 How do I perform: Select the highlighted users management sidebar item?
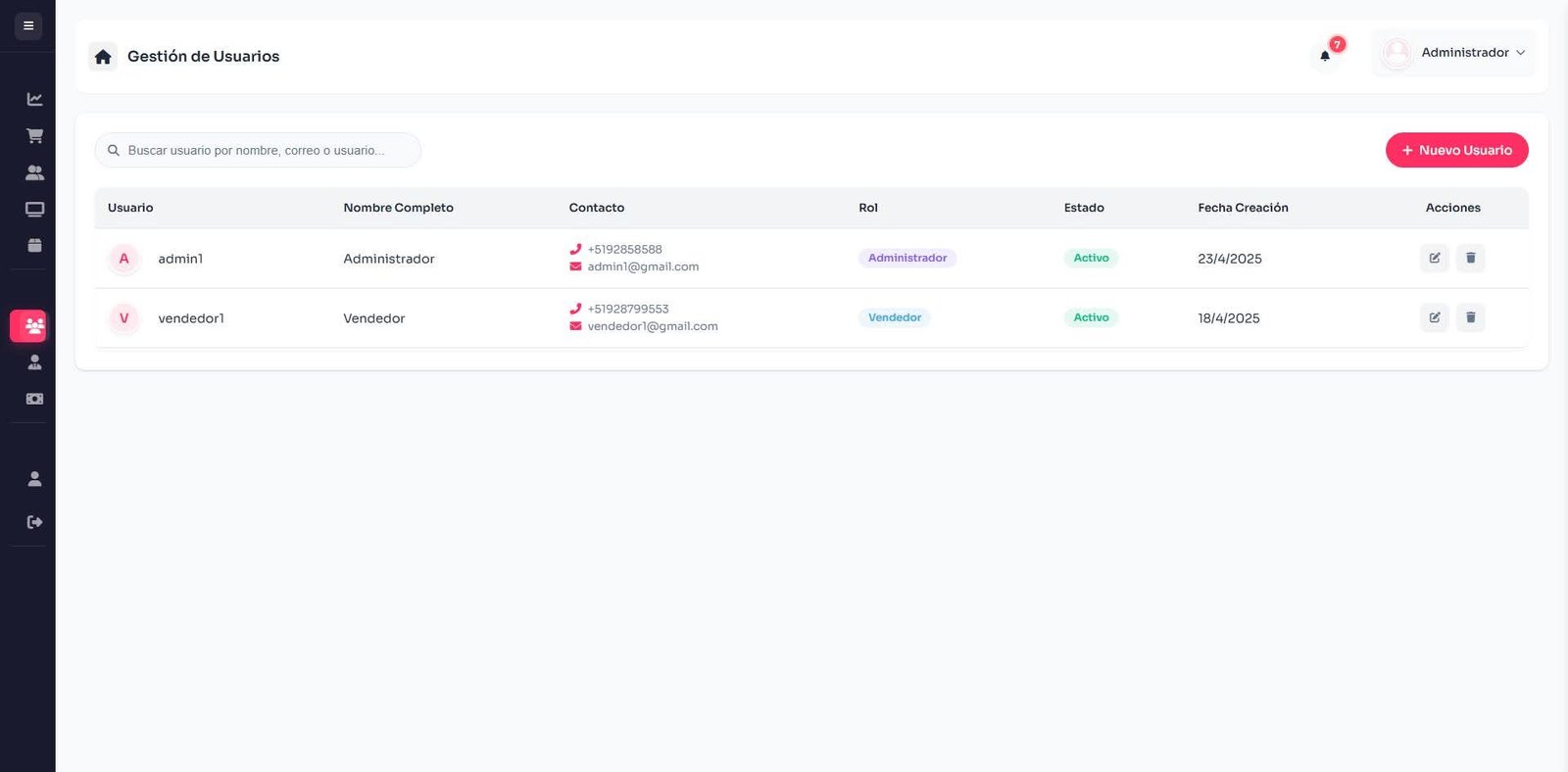(29, 326)
